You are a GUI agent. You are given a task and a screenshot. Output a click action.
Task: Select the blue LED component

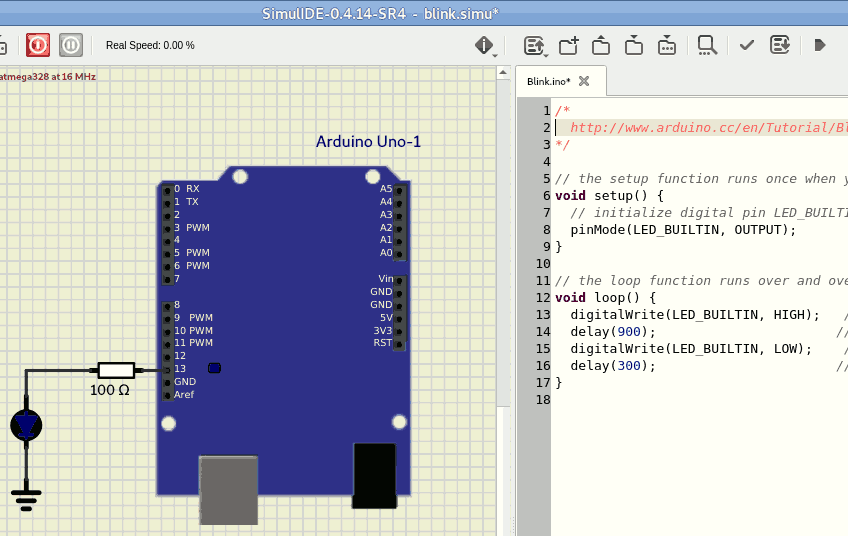[x=26, y=425]
